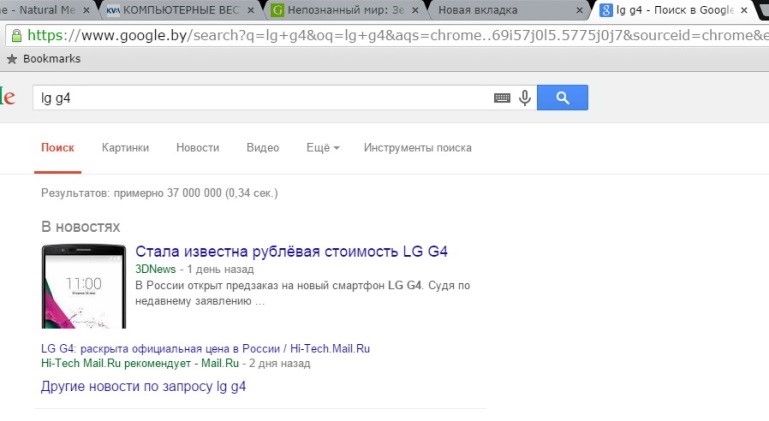Screen dimensions: 769x421
Task: Open the Картинки results tab
Action: tap(125, 148)
